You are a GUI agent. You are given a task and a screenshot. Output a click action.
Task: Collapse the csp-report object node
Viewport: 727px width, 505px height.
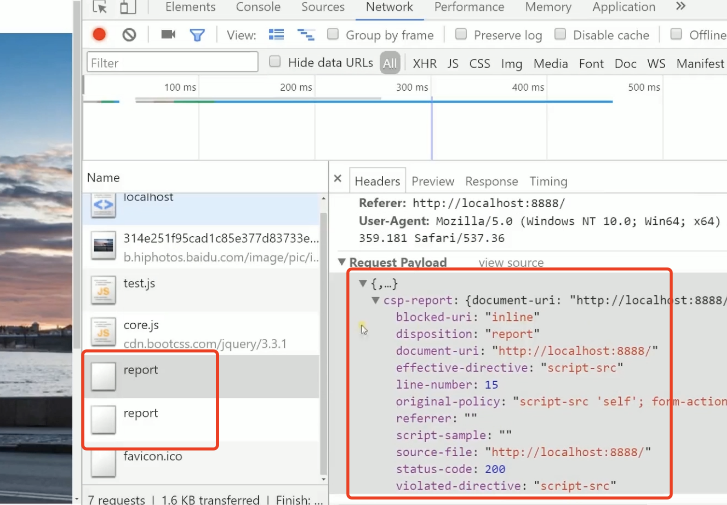pyautogui.click(x=376, y=300)
